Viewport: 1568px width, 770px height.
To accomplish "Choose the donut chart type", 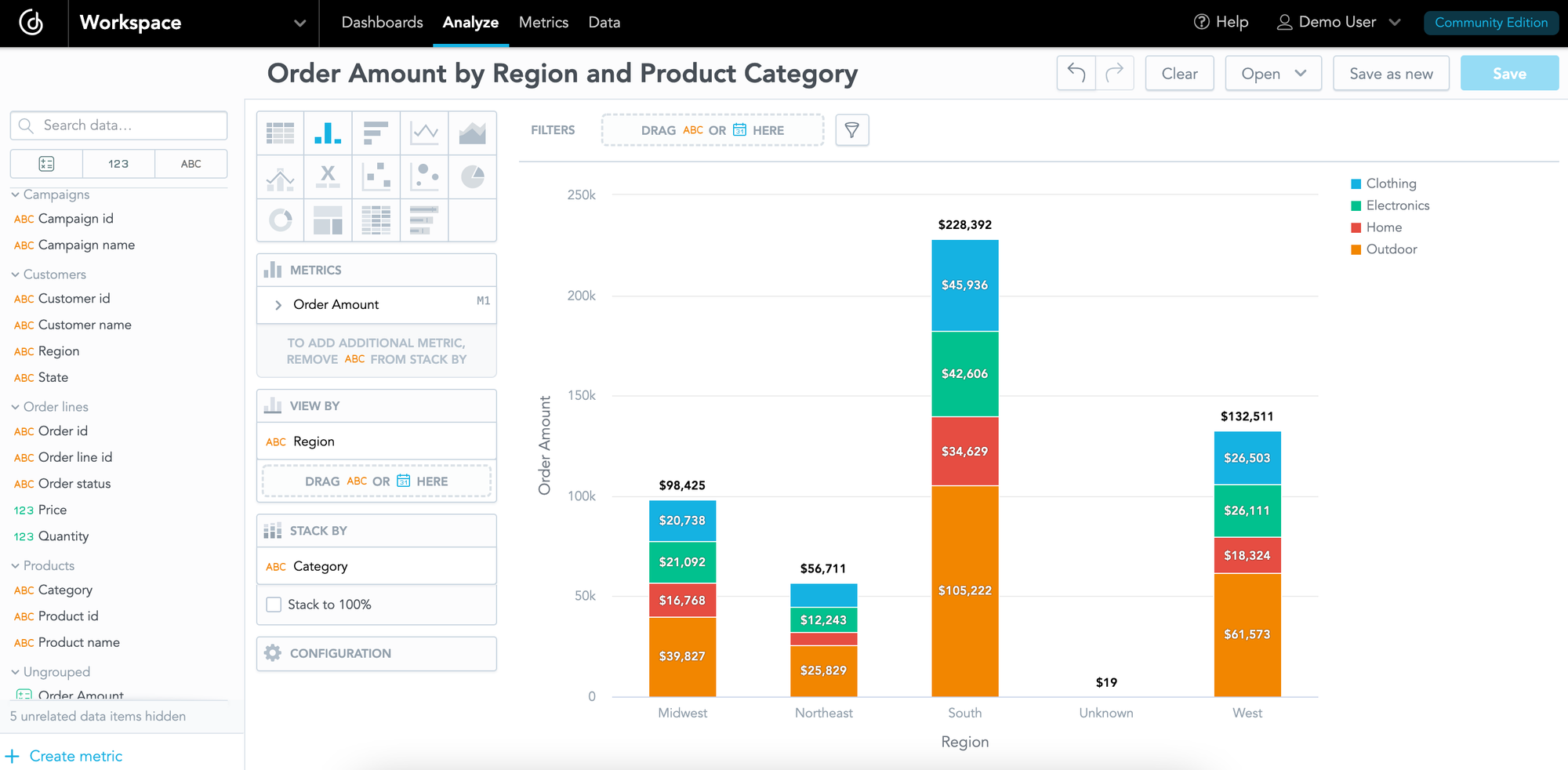I will 280,220.
